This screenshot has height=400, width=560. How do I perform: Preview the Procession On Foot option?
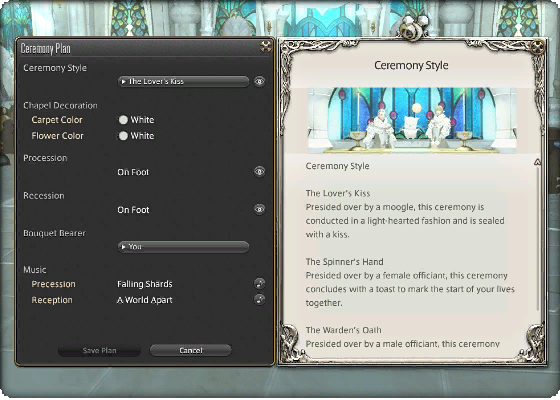click(x=260, y=172)
